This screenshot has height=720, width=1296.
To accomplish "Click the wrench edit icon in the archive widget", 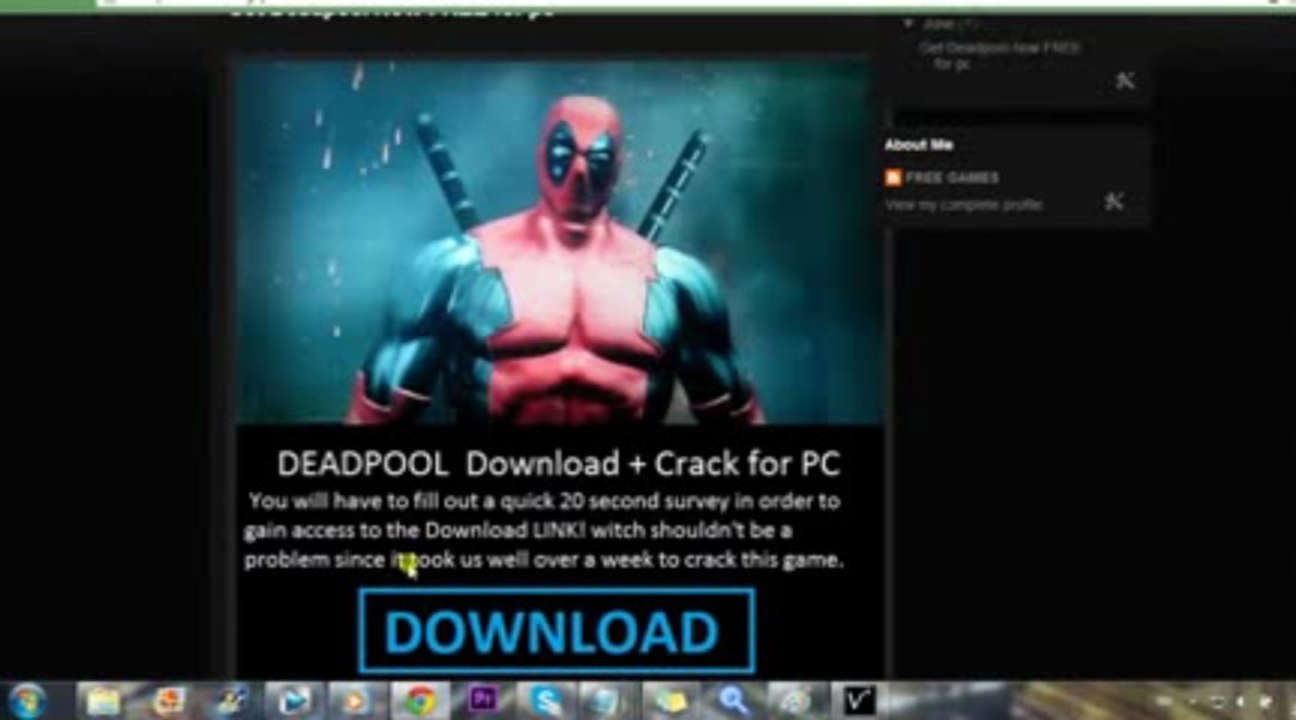I will tap(1125, 81).
